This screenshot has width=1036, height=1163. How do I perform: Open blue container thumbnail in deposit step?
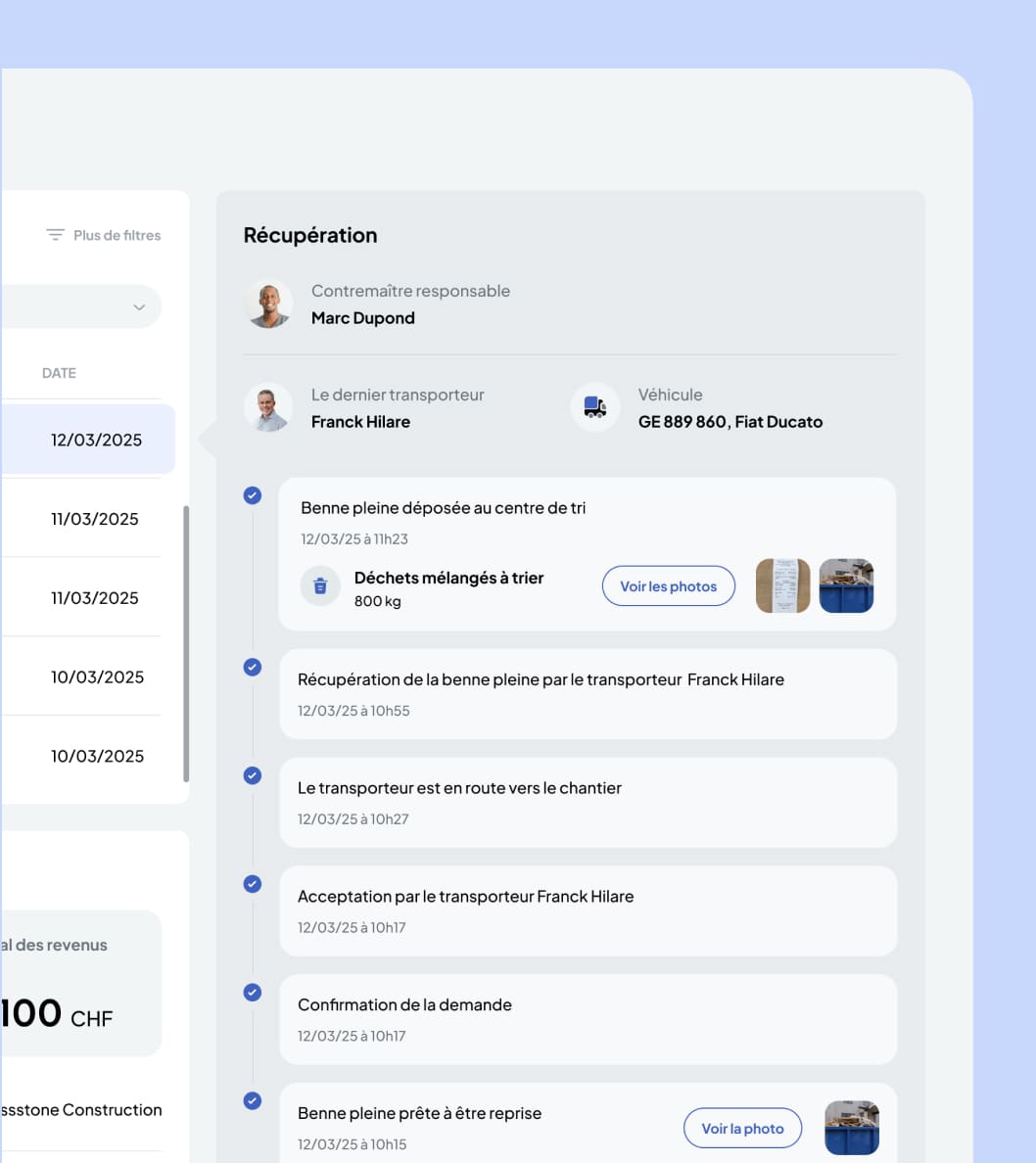(x=846, y=585)
